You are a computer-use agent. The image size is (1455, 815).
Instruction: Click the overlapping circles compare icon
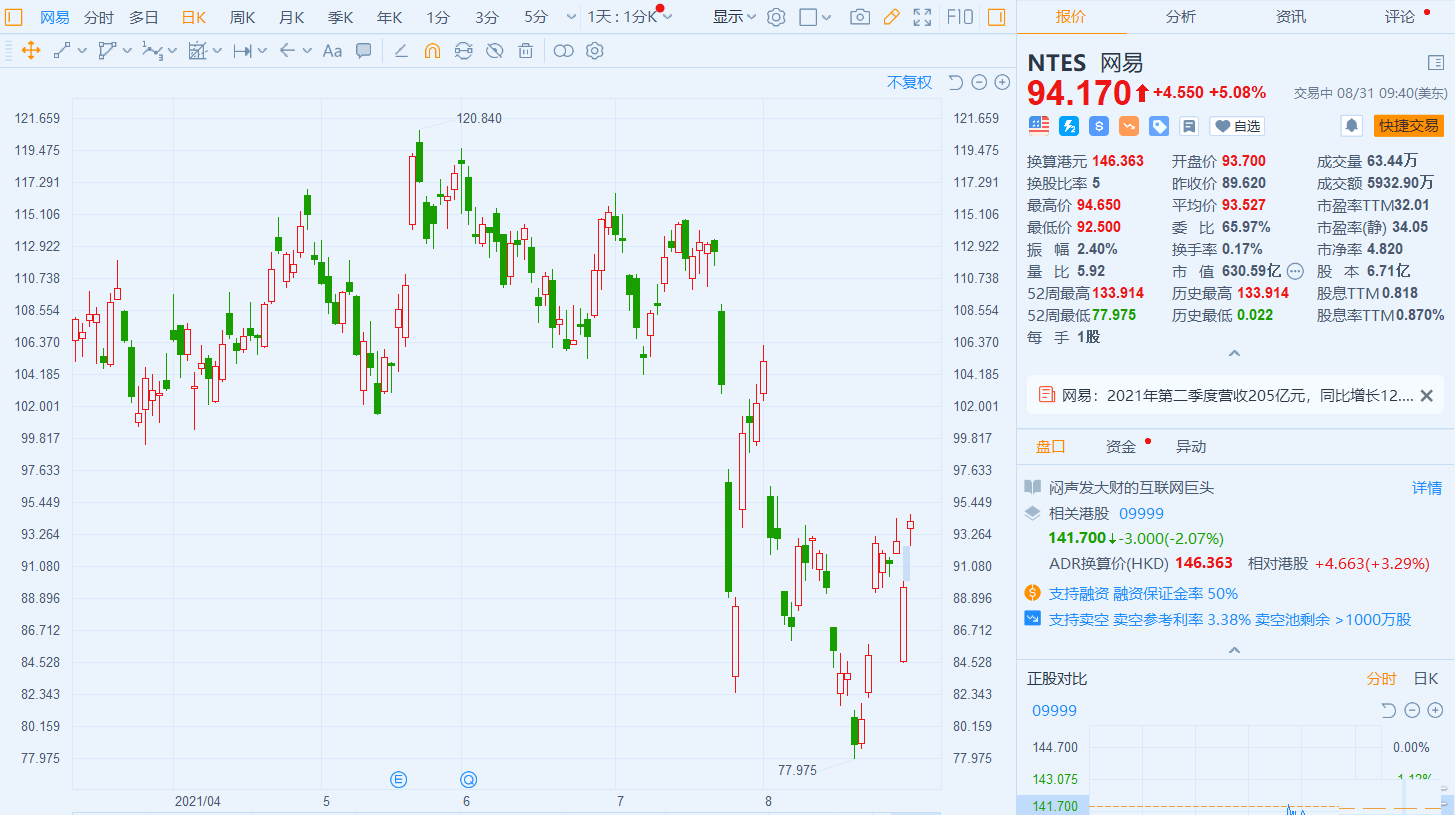pyautogui.click(x=563, y=51)
